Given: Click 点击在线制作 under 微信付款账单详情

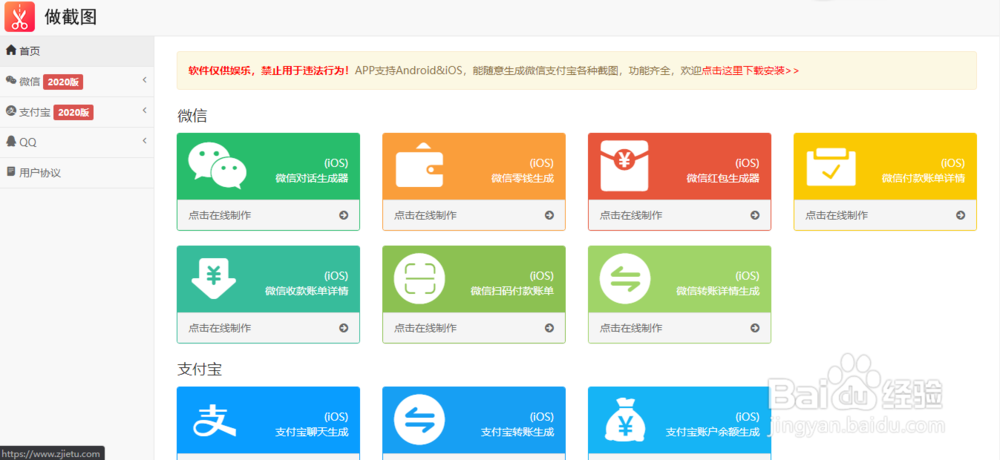Looking at the screenshot, I should 836,216.
